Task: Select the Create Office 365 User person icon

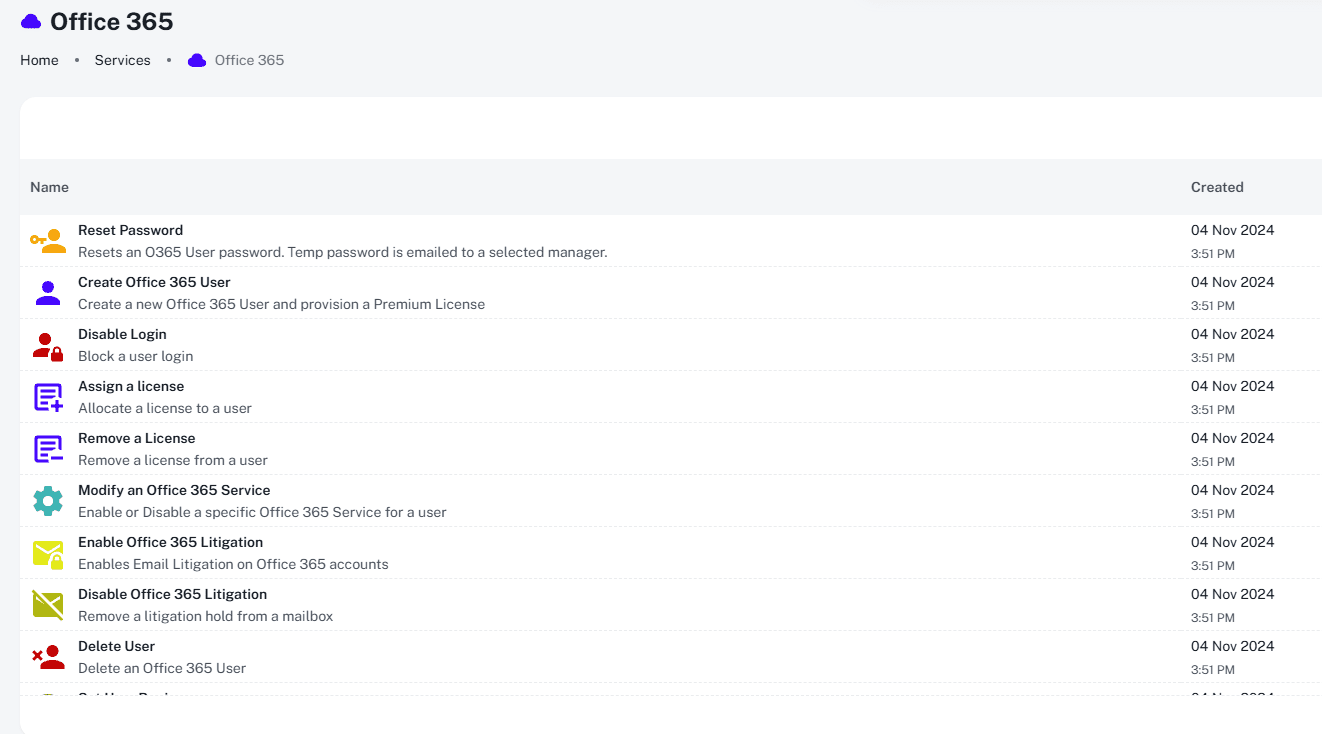Action: [47, 292]
